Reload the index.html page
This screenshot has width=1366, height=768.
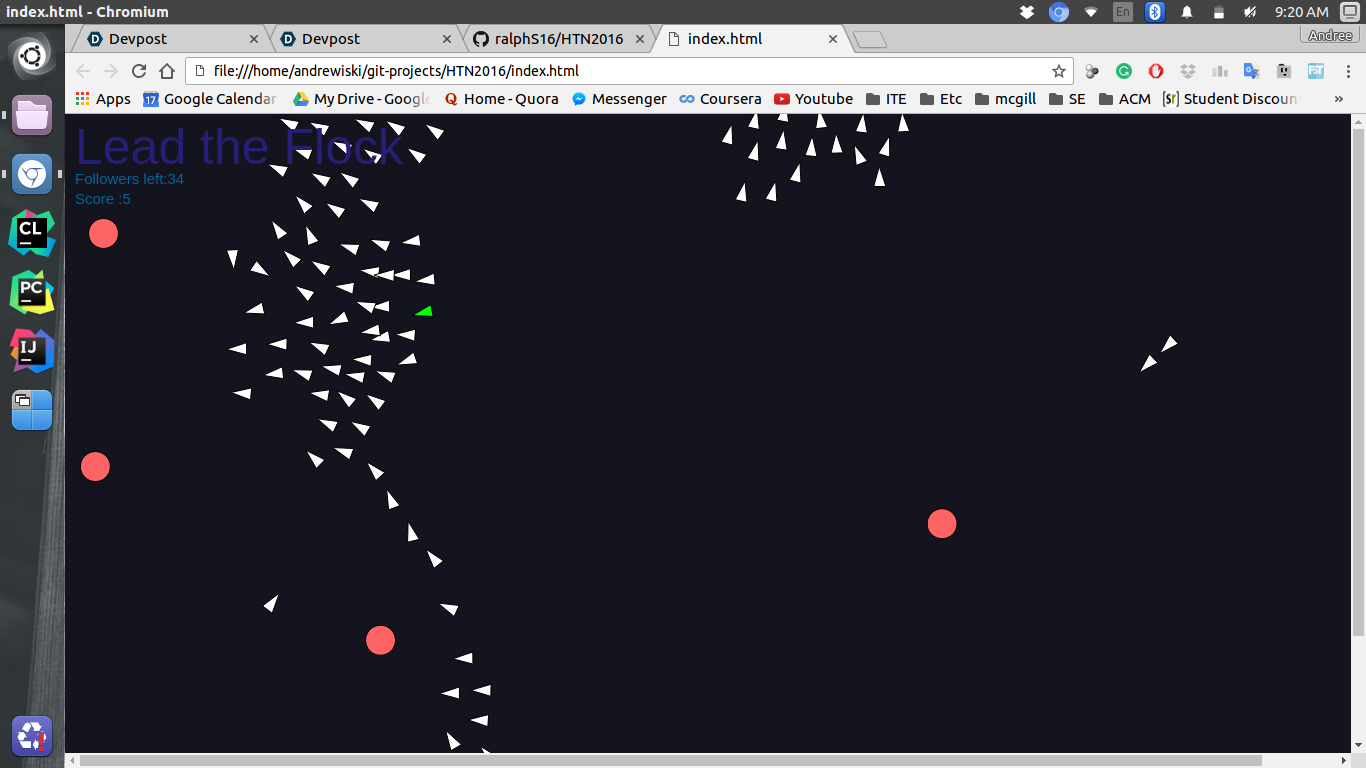(139, 71)
